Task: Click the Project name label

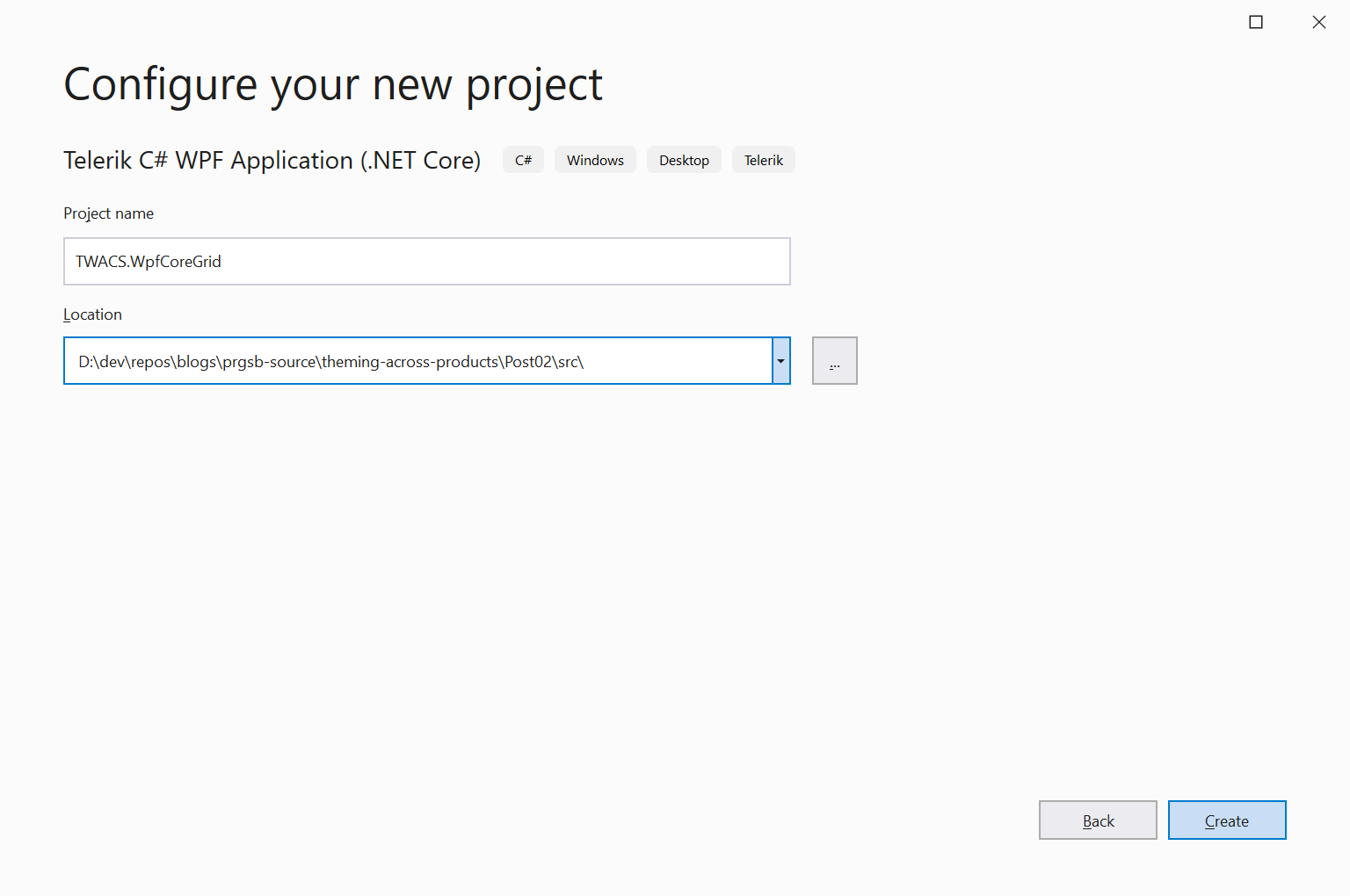Action: click(108, 213)
